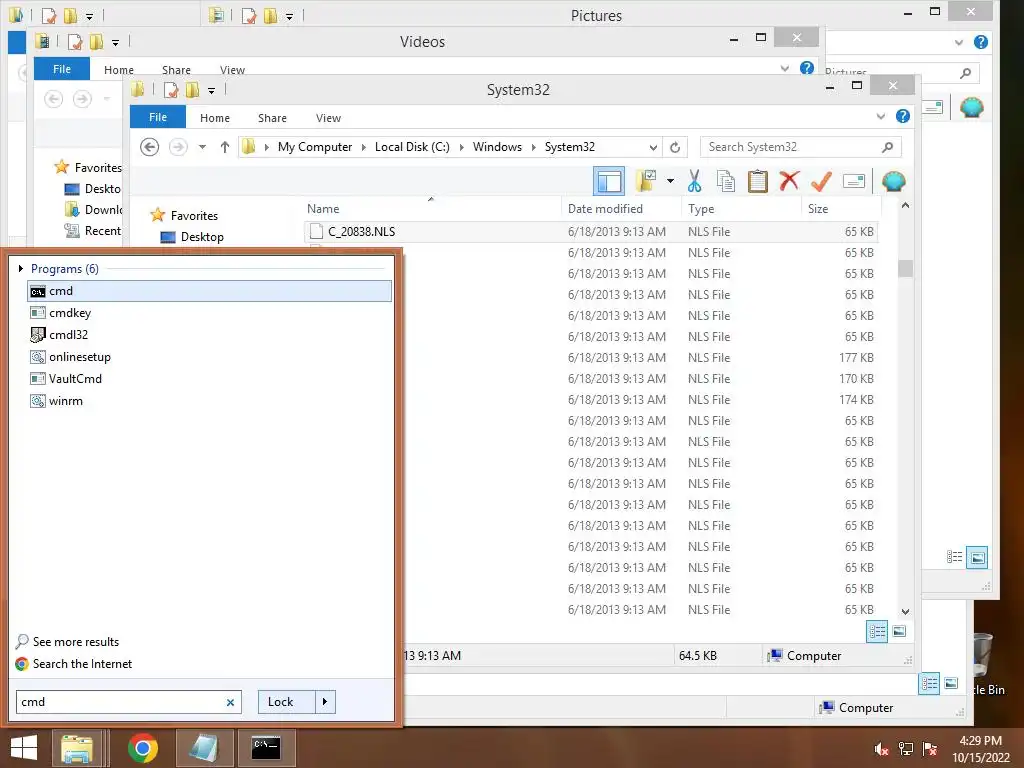Image resolution: width=1024 pixels, height=768 pixels.
Task: Select onlinesetup in search results
Action: click(x=209, y=357)
